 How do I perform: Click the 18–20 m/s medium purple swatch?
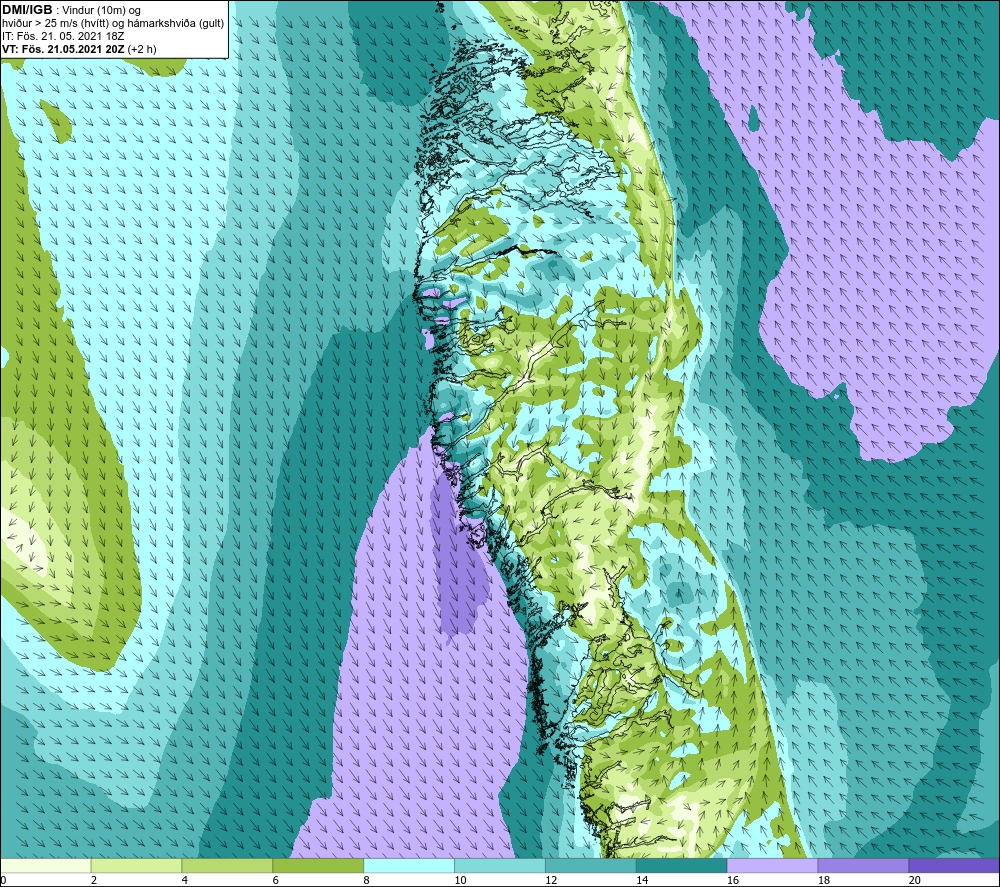point(863,866)
